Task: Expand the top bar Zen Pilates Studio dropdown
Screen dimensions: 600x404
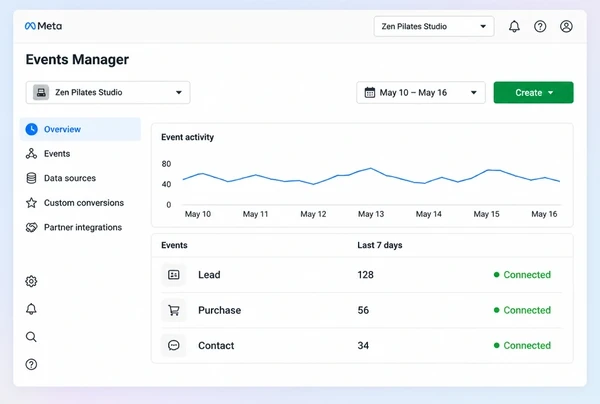Action: click(434, 26)
